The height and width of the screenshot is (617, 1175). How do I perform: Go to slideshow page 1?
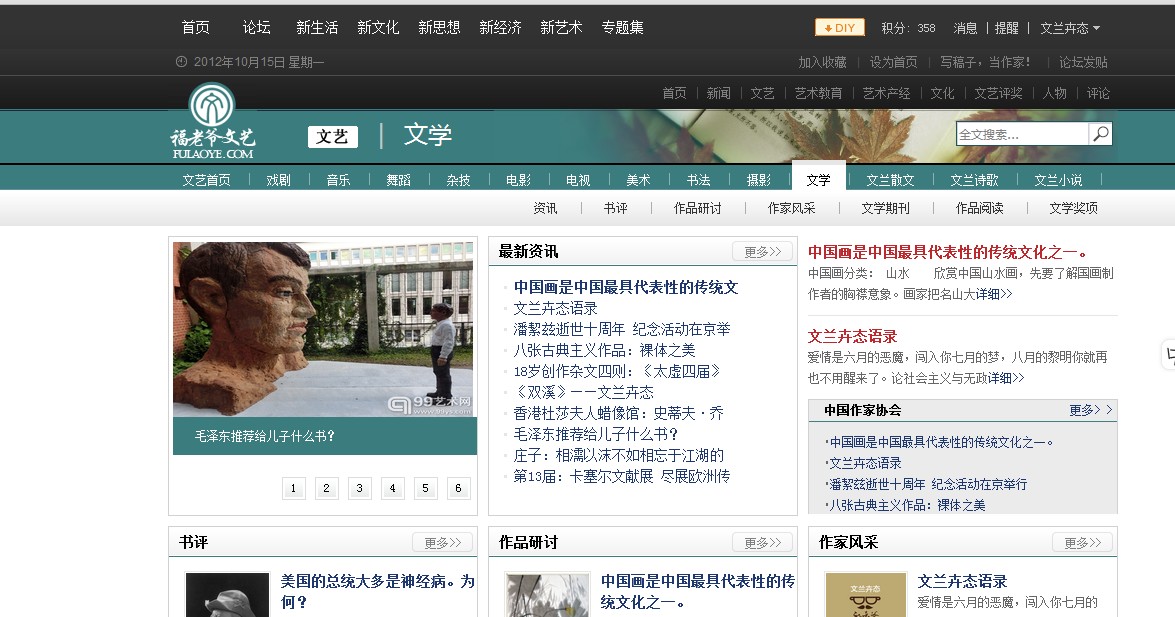(x=293, y=488)
